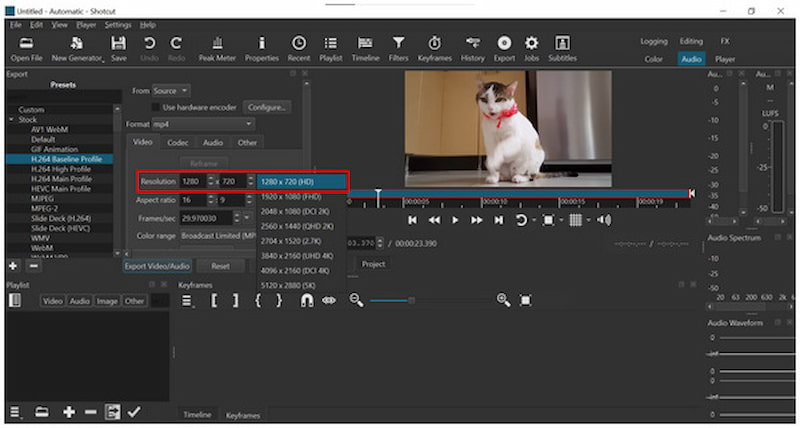Expand the Format mp4 dropdown
This screenshot has width=800, height=428.
coord(203,124)
